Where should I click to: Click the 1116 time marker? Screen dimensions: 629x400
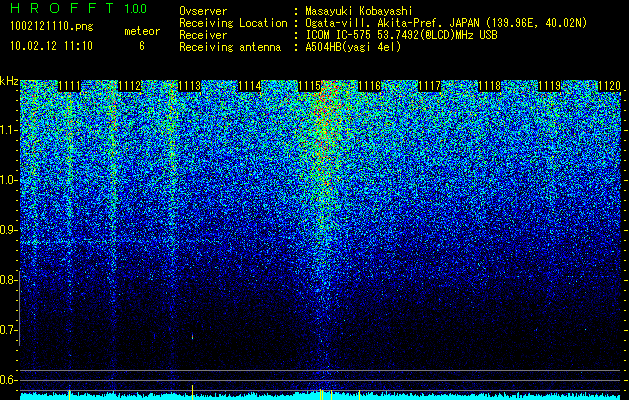click(369, 86)
